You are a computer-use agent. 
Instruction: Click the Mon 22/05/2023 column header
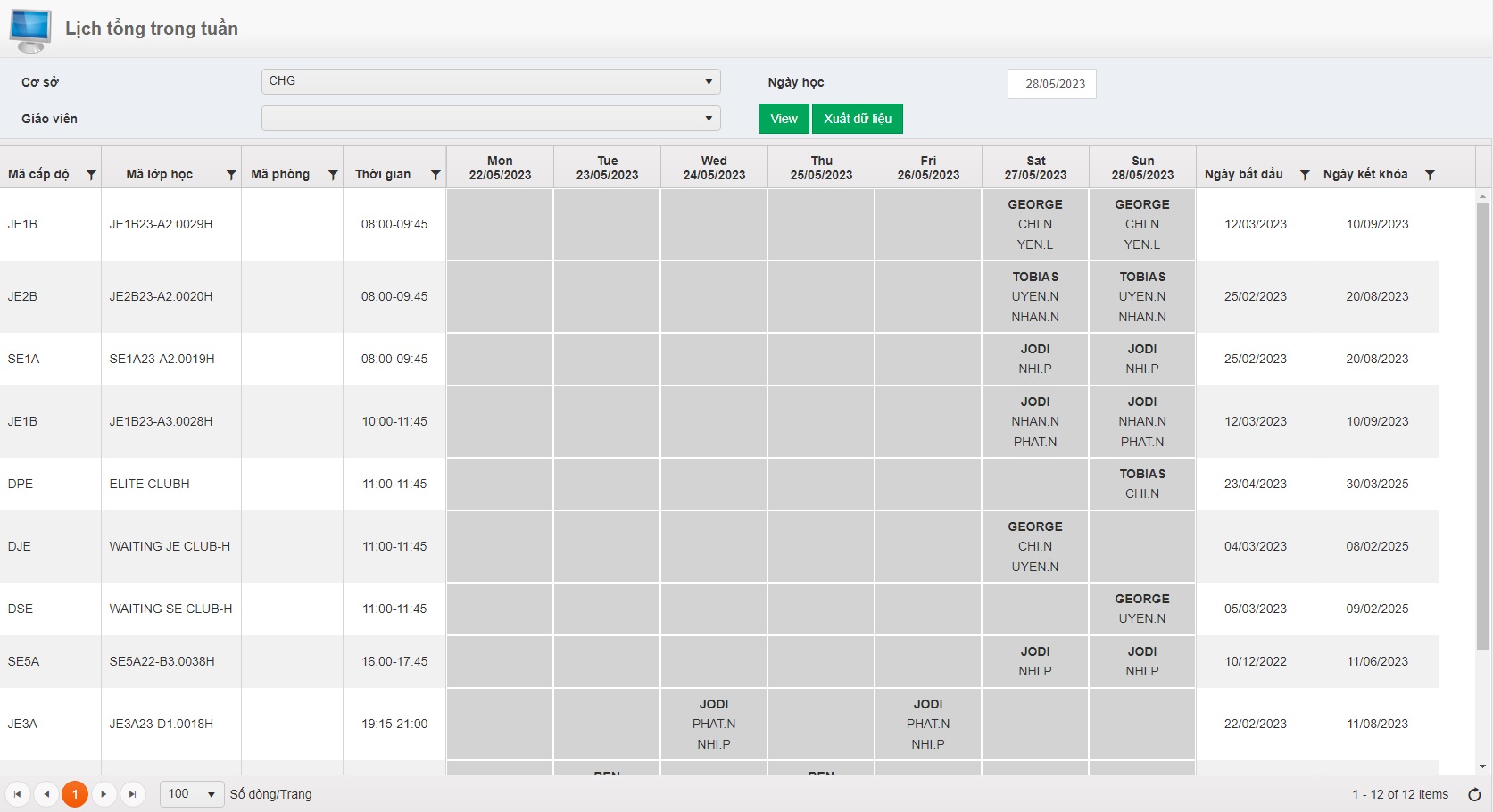(500, 168)
